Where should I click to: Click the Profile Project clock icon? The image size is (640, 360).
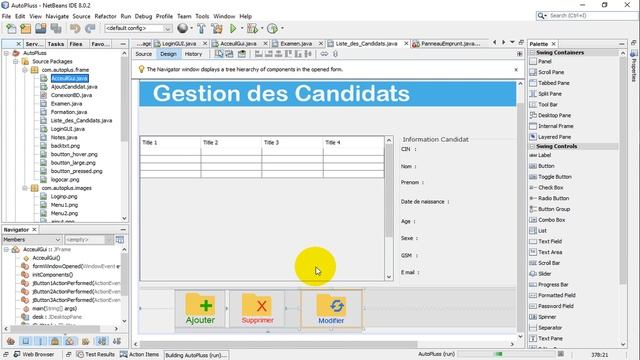tap(272, 28)
